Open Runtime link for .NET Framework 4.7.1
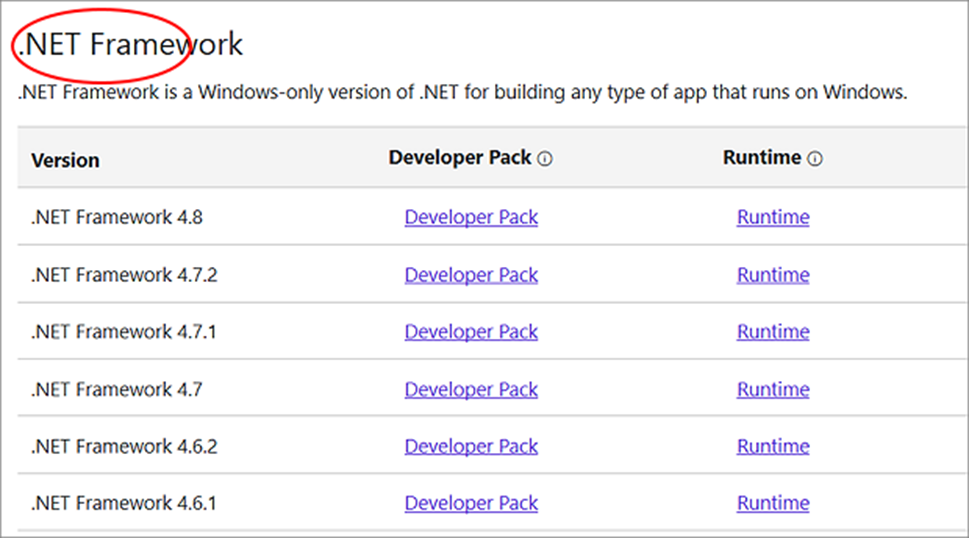 tap(773, 332)
